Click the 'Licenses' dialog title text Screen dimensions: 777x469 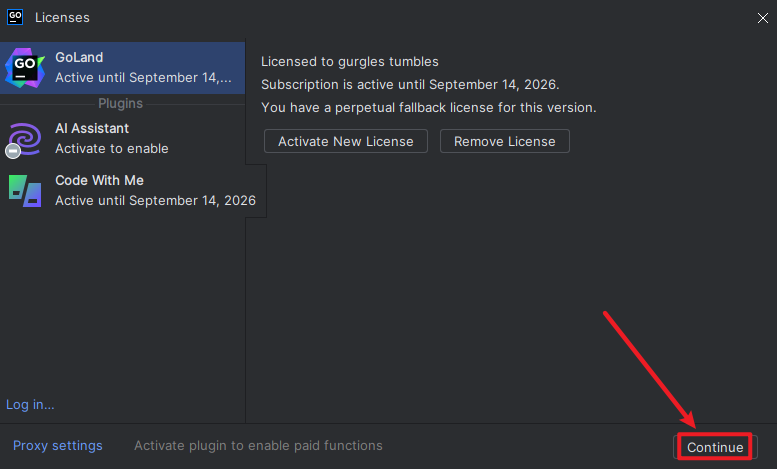pyautogui.click(x=62, y=17)
